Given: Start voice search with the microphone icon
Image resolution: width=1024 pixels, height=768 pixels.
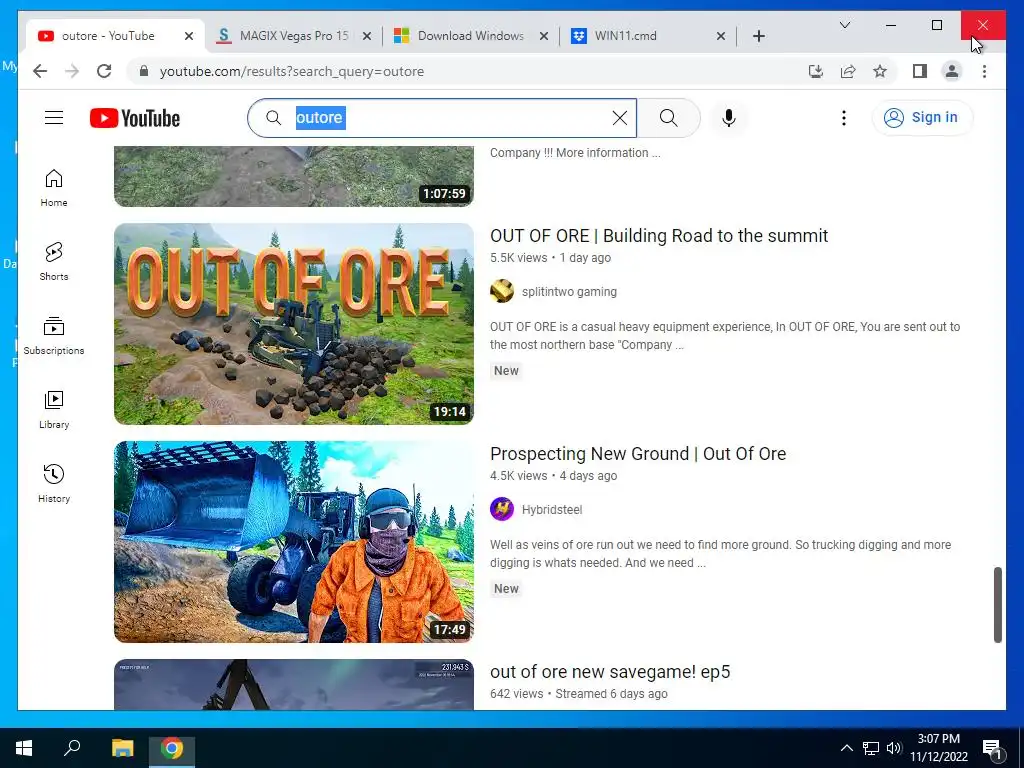Looking at the screenshot, I should (x=729, y=118).
